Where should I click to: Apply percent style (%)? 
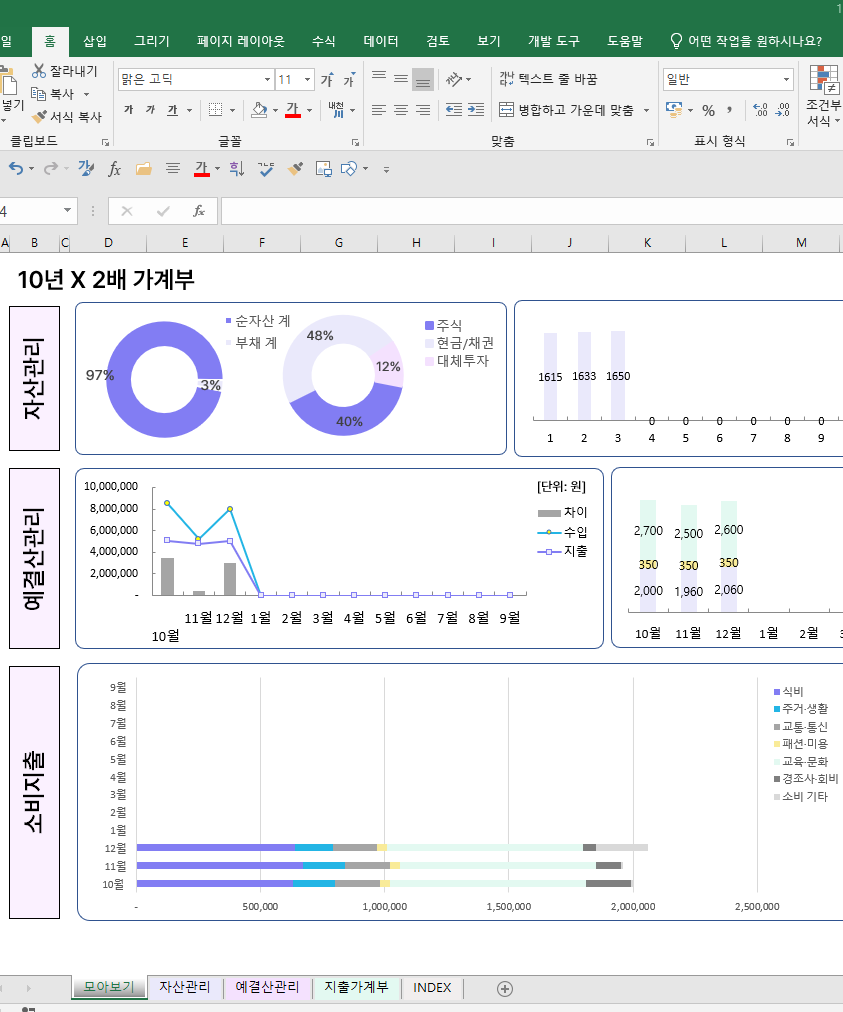coord(709,110)
